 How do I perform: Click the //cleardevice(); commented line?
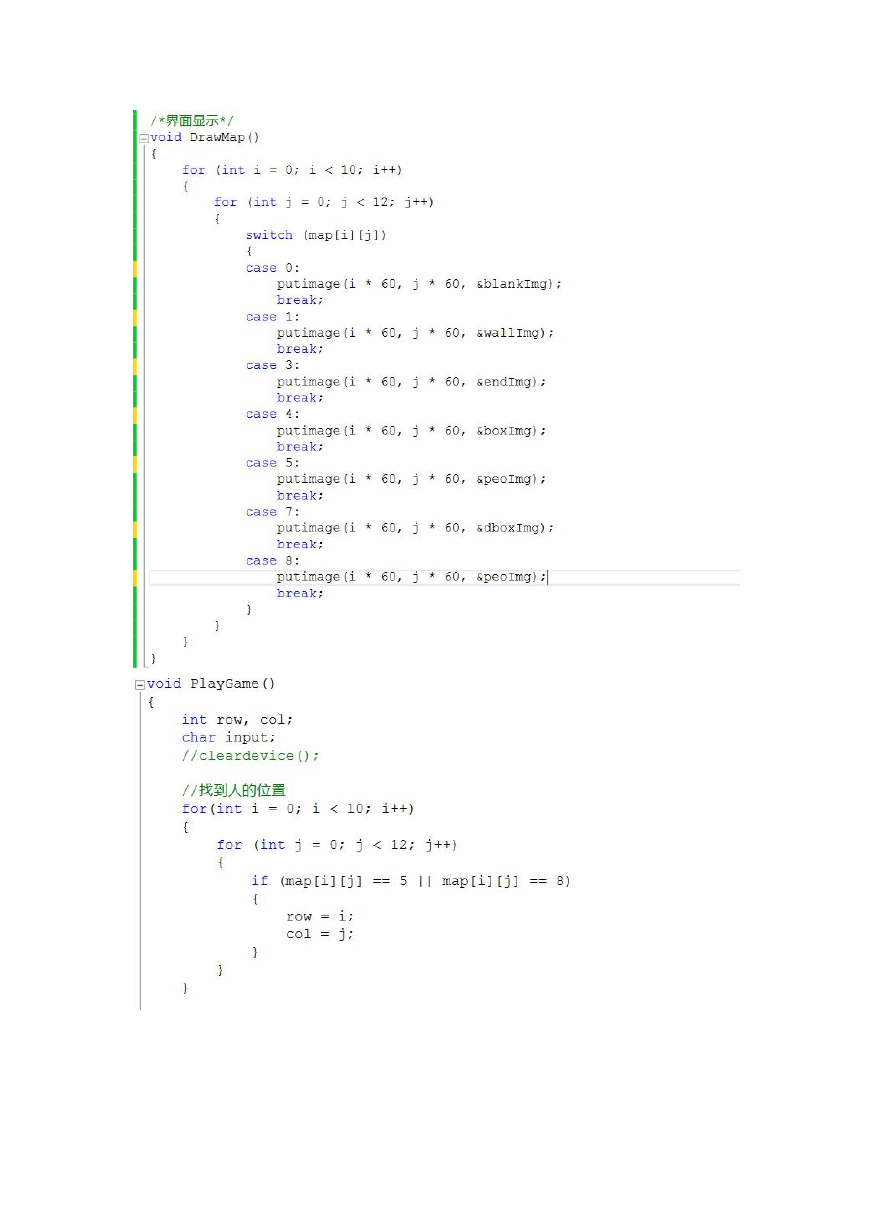tap(251, 756)
